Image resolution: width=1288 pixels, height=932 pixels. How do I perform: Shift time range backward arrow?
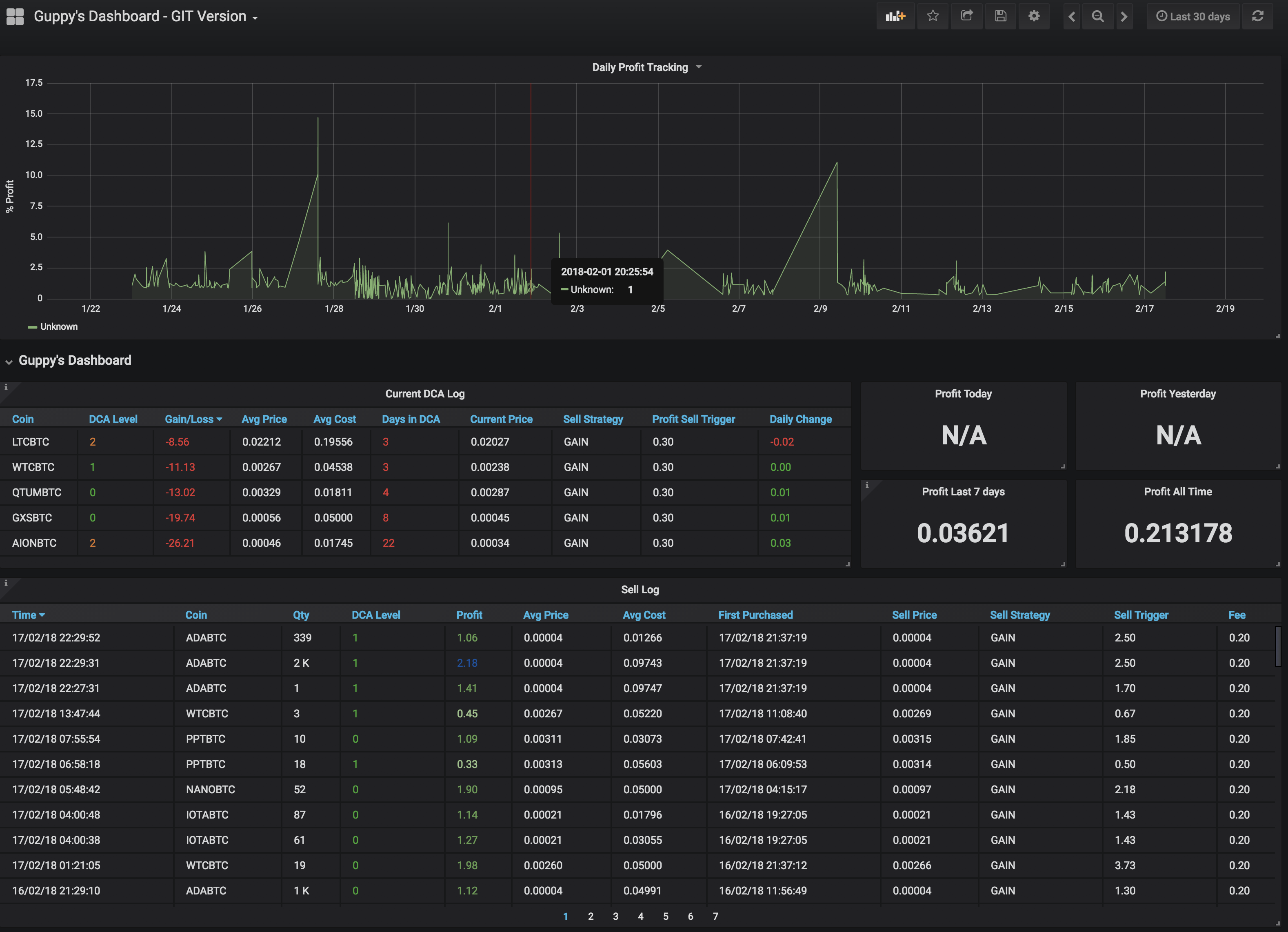[x=1072, y=16]
